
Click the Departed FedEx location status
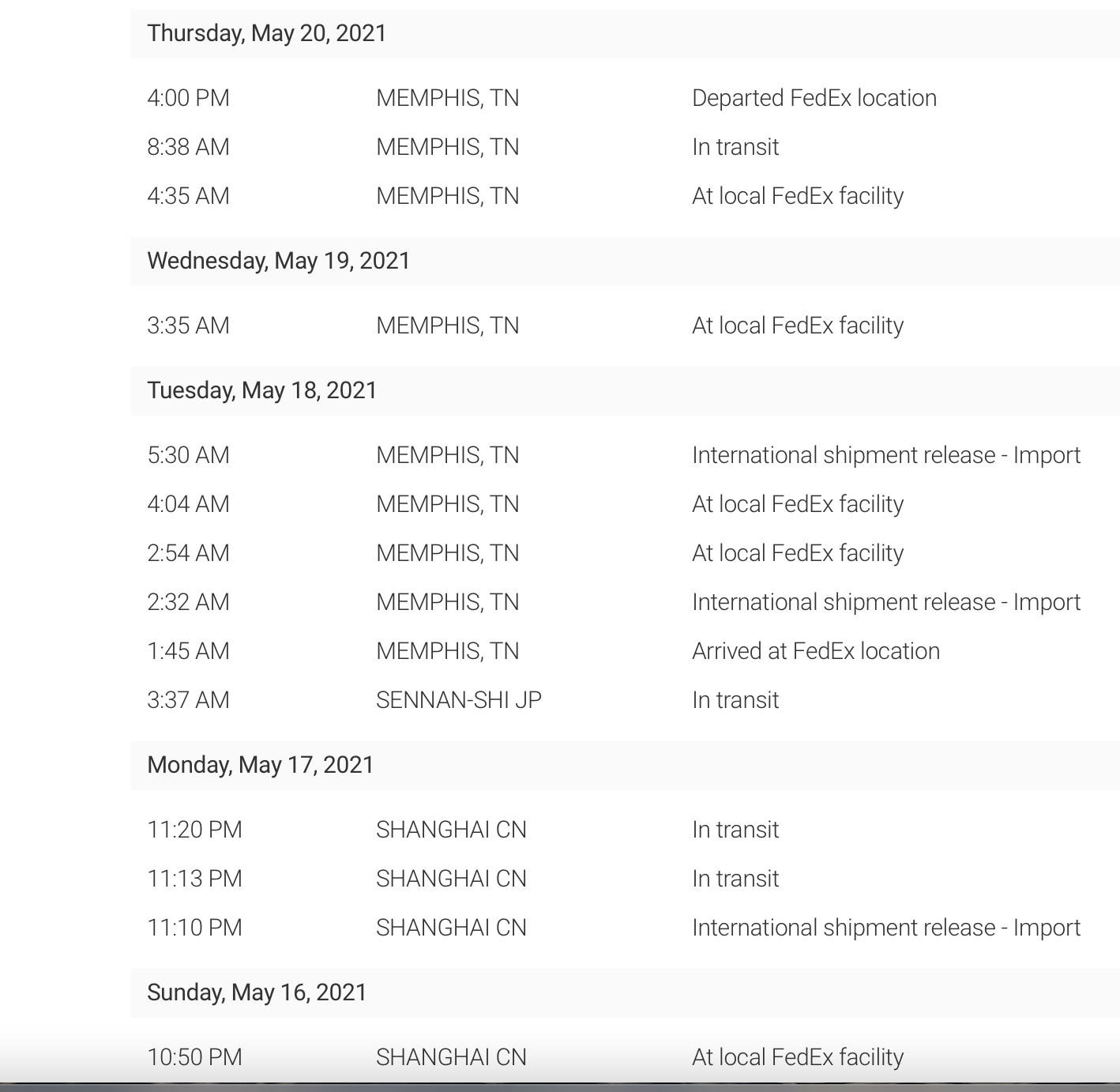point(814,98)
